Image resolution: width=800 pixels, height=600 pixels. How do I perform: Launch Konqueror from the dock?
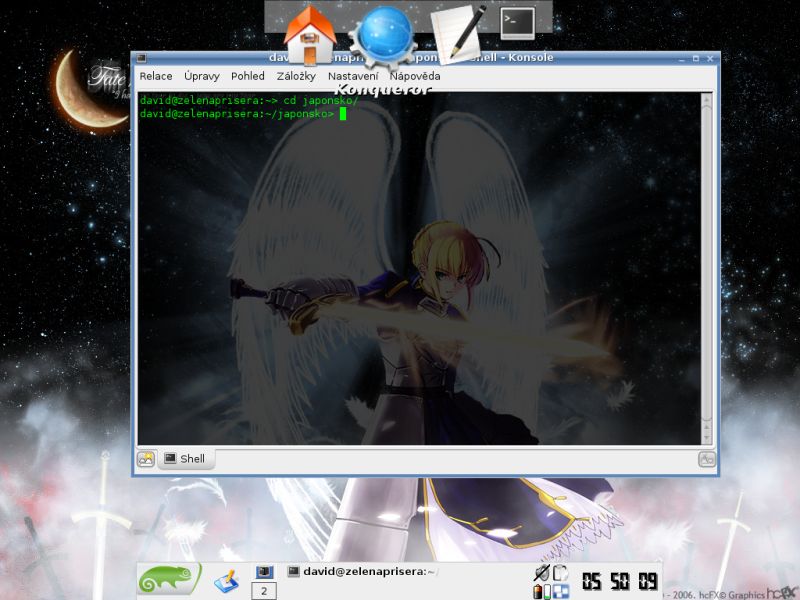tap(384, 37)
